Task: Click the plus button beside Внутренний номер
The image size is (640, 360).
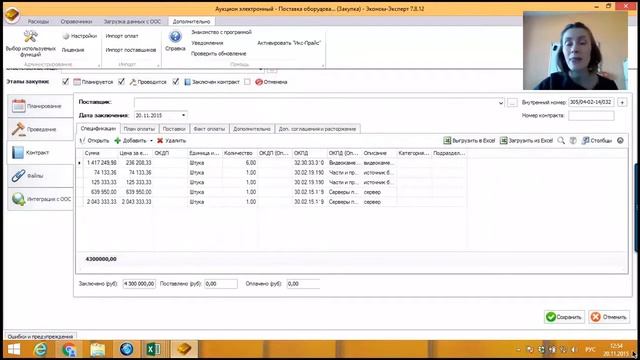Action: tap(622, 102)
